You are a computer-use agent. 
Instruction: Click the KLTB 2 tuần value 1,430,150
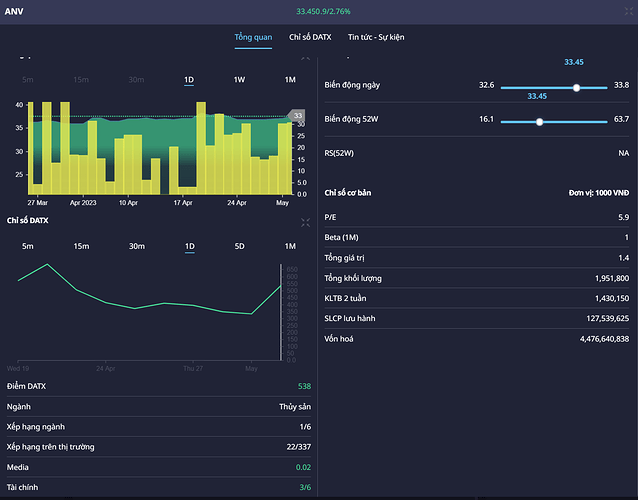click(x=612, y=298)
